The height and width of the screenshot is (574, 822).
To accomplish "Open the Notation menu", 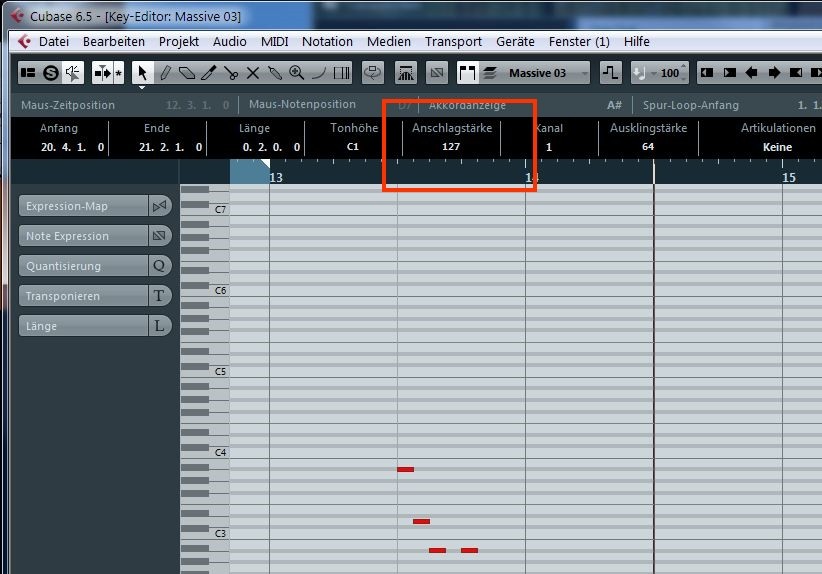I will (327, 41).
